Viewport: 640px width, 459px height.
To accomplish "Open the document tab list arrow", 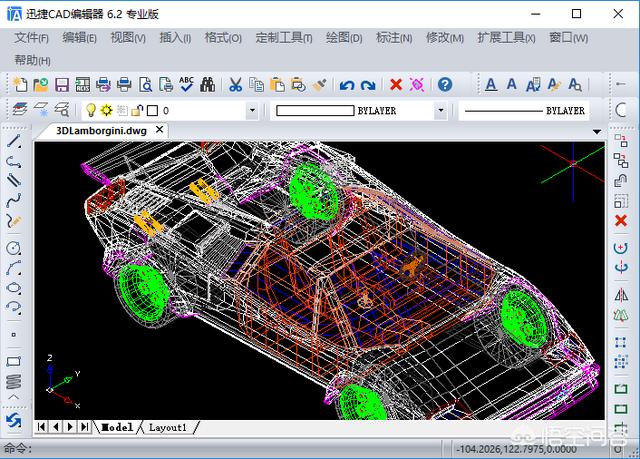I will (x=598, y=130).
